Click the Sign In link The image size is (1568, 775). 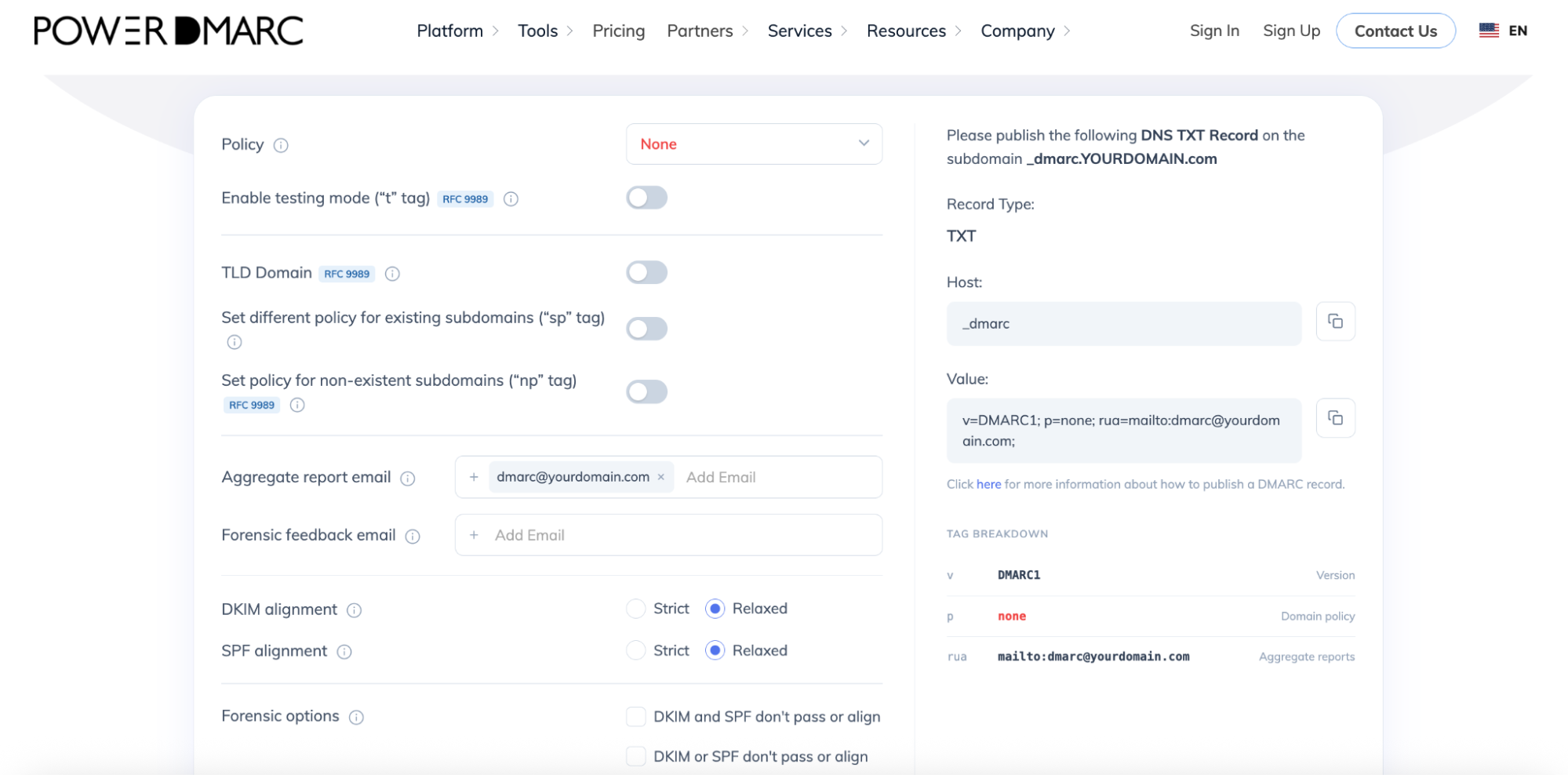click(1214, 31)
